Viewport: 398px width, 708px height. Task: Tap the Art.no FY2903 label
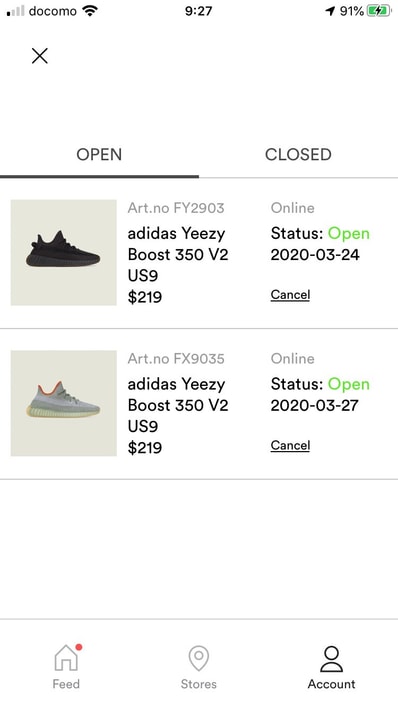point(176,208)
